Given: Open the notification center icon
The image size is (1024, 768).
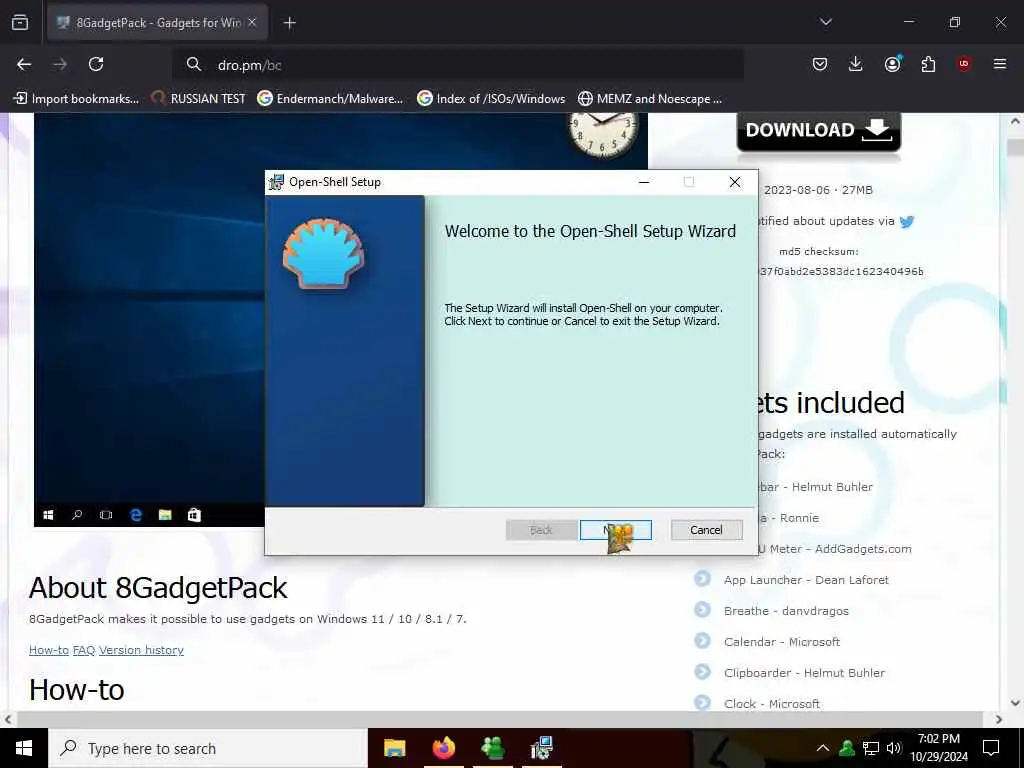Looking at the screenshot, I should click(991, 748).
